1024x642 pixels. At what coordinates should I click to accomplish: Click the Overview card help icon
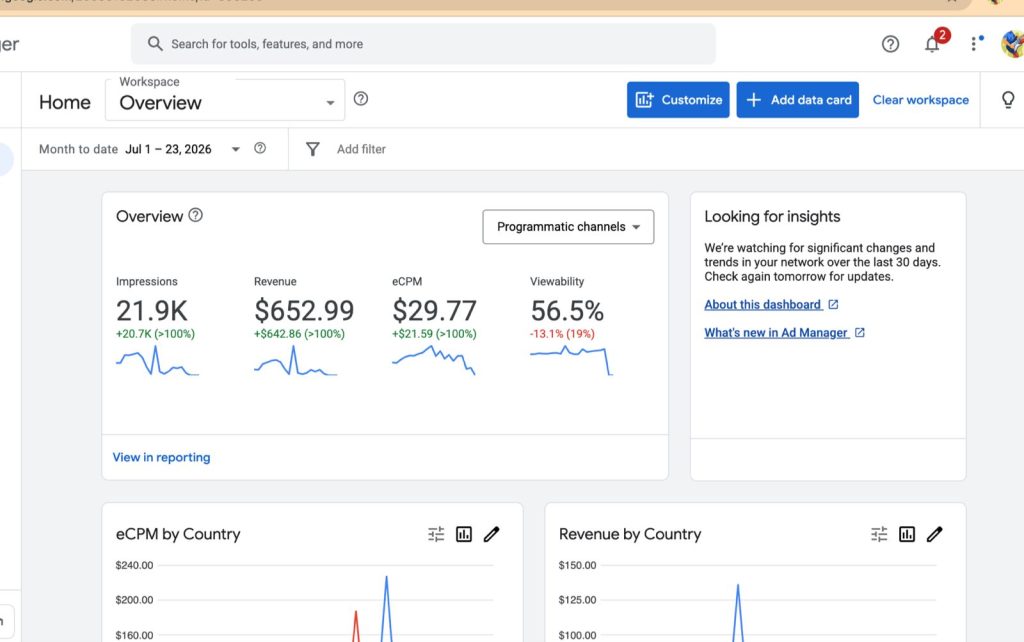[x=195, y=215]
